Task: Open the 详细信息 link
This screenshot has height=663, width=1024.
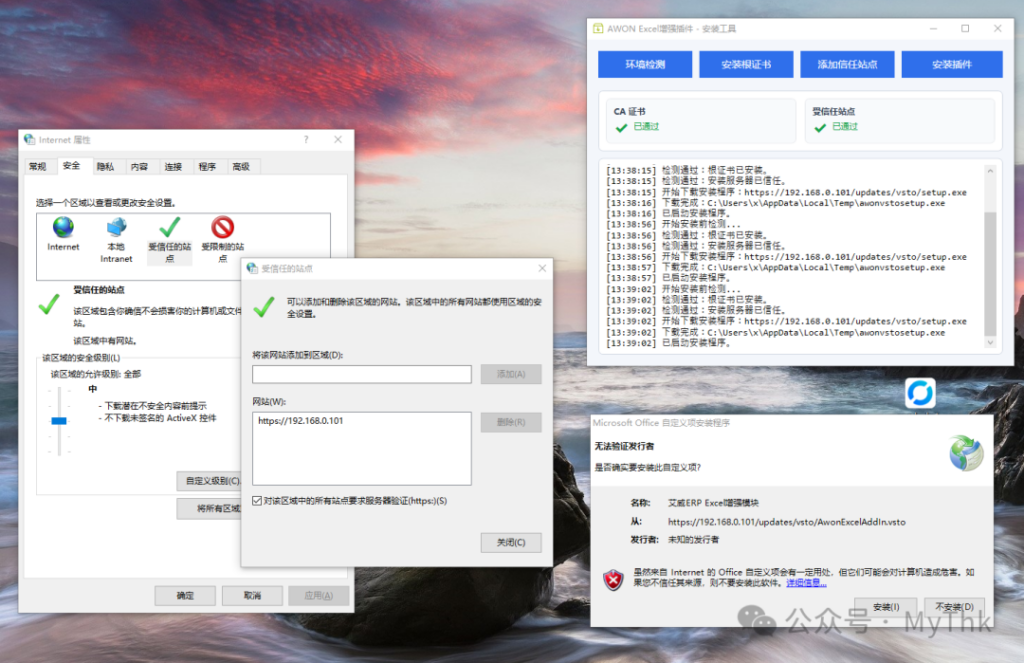Action: coord(807,583)
